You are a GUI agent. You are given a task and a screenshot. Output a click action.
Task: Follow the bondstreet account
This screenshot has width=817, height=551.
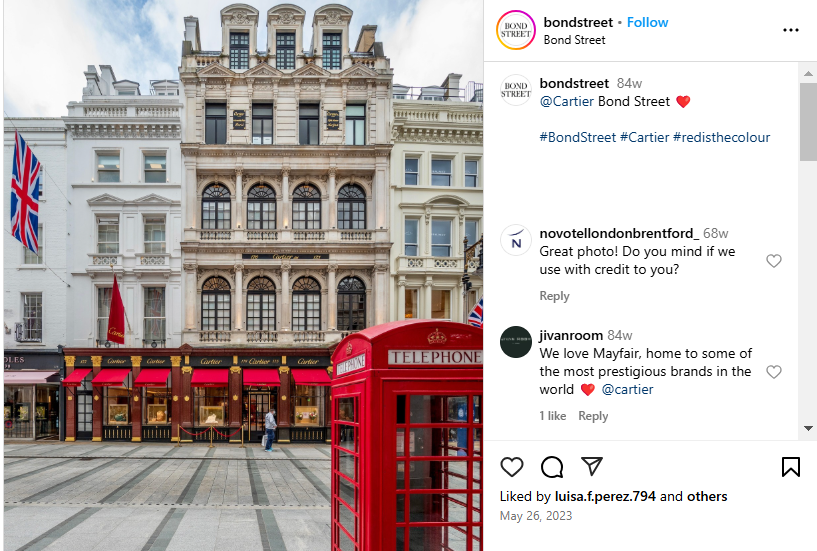click(x=647, y=22)
